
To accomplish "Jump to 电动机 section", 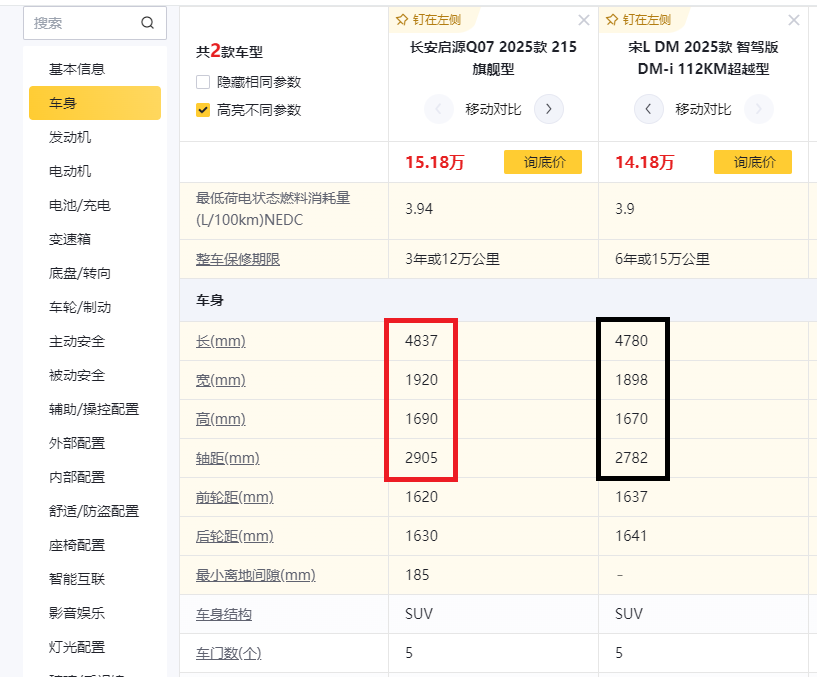I will coord(70,171).
